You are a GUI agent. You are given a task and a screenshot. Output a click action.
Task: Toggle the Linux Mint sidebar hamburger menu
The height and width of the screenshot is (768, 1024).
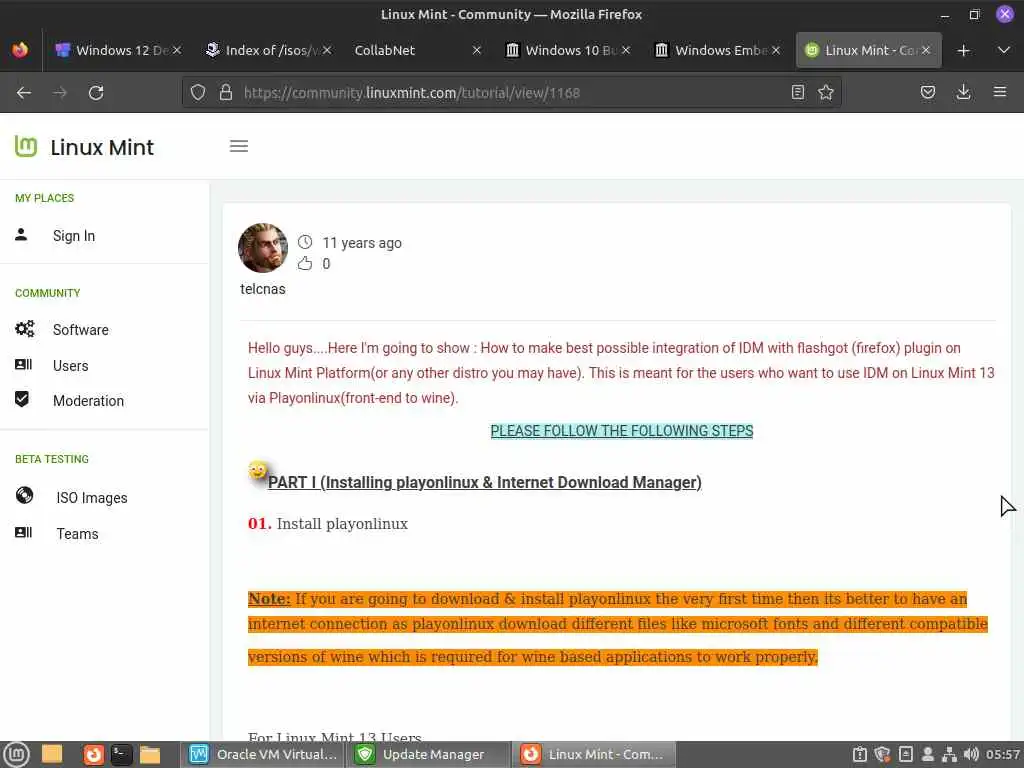coord(239,146)
